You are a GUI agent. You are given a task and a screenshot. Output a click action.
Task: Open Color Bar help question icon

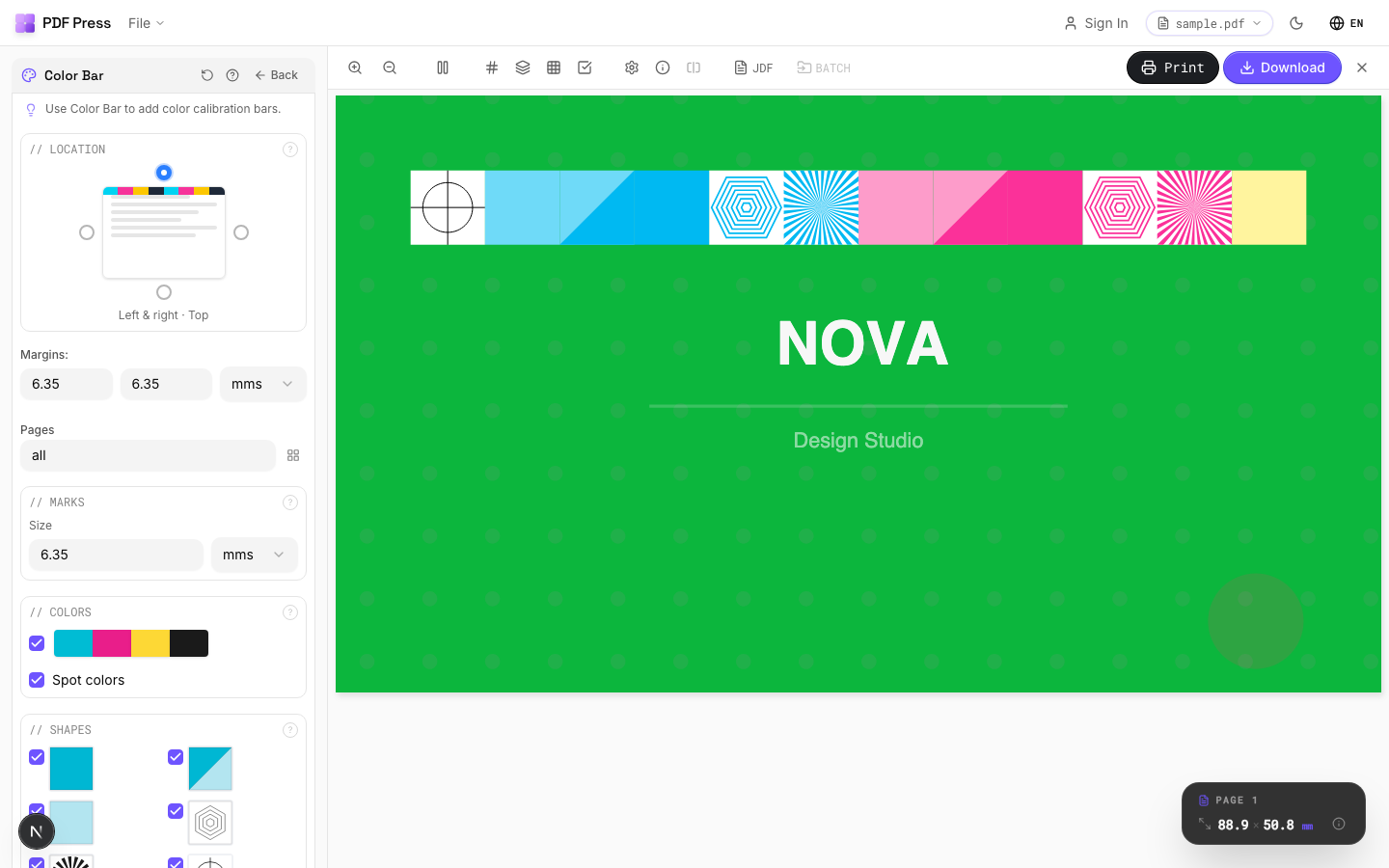coord(232,75)
